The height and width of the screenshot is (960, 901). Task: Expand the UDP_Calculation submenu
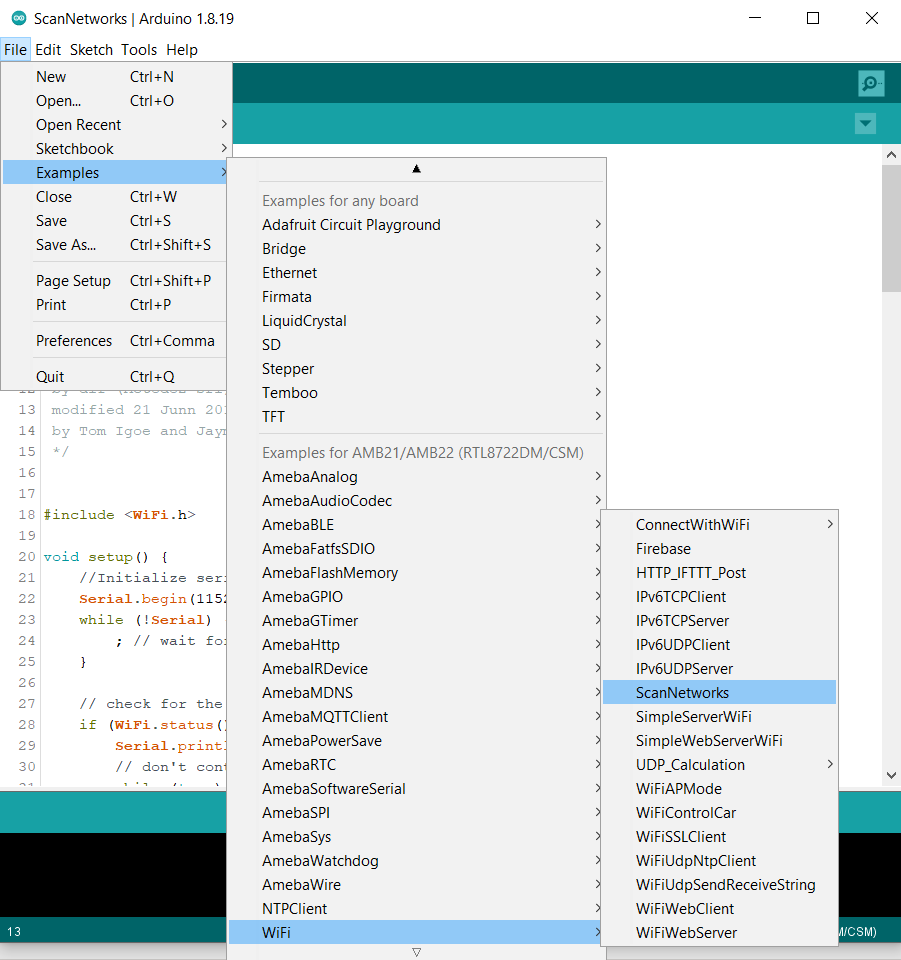click(x=719, y=765)
